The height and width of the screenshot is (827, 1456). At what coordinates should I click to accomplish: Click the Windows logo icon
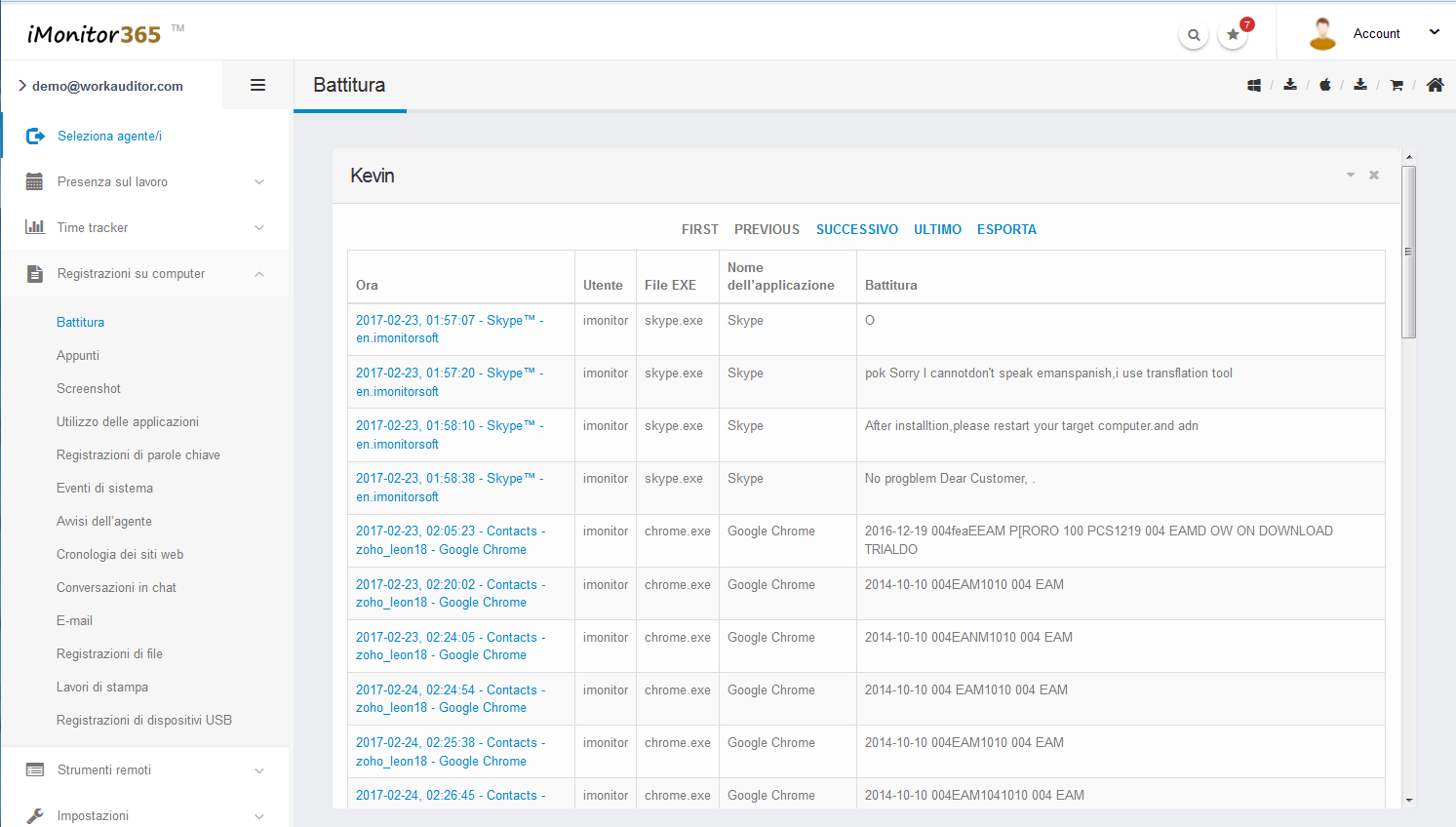[x=1254, y=86]
